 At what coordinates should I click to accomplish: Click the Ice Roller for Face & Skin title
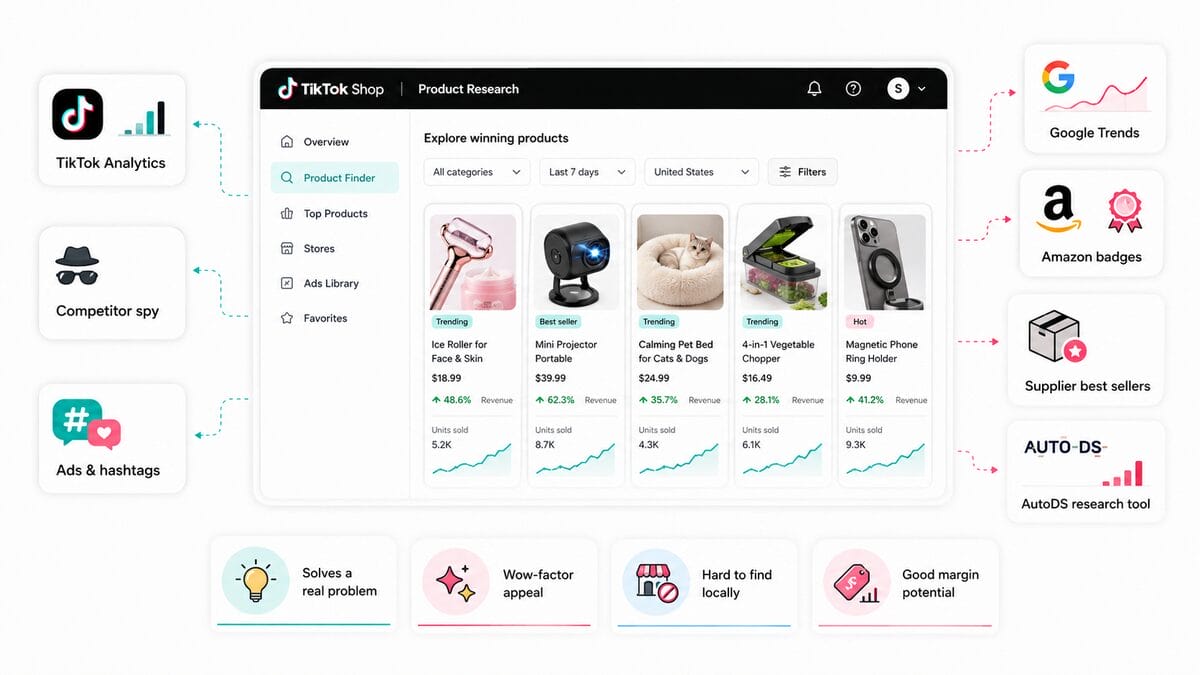click(460, 351)
